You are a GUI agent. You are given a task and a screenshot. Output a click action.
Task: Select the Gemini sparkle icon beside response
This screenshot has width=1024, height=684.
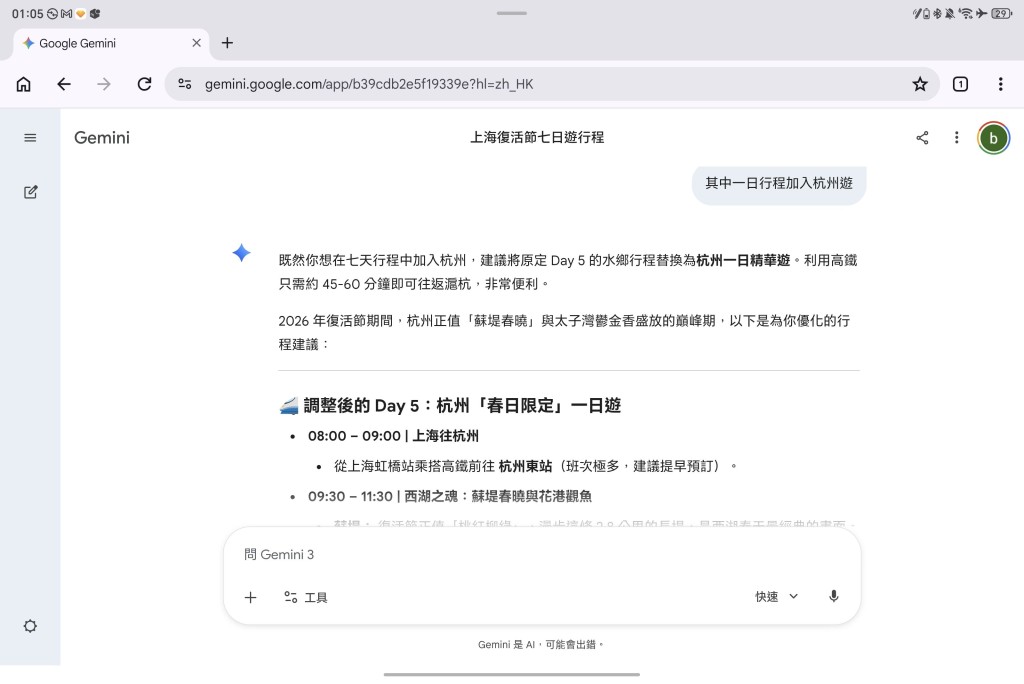point(241,254)
